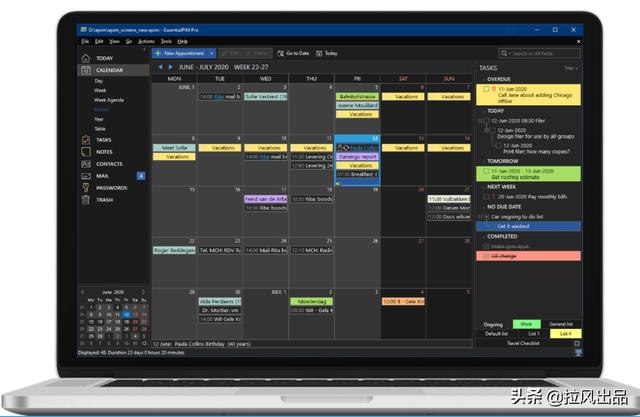The width and height of the screenshot is (640, 417).
Task: Click high priority mark on Call Jane task
Action: click(493, 89)
